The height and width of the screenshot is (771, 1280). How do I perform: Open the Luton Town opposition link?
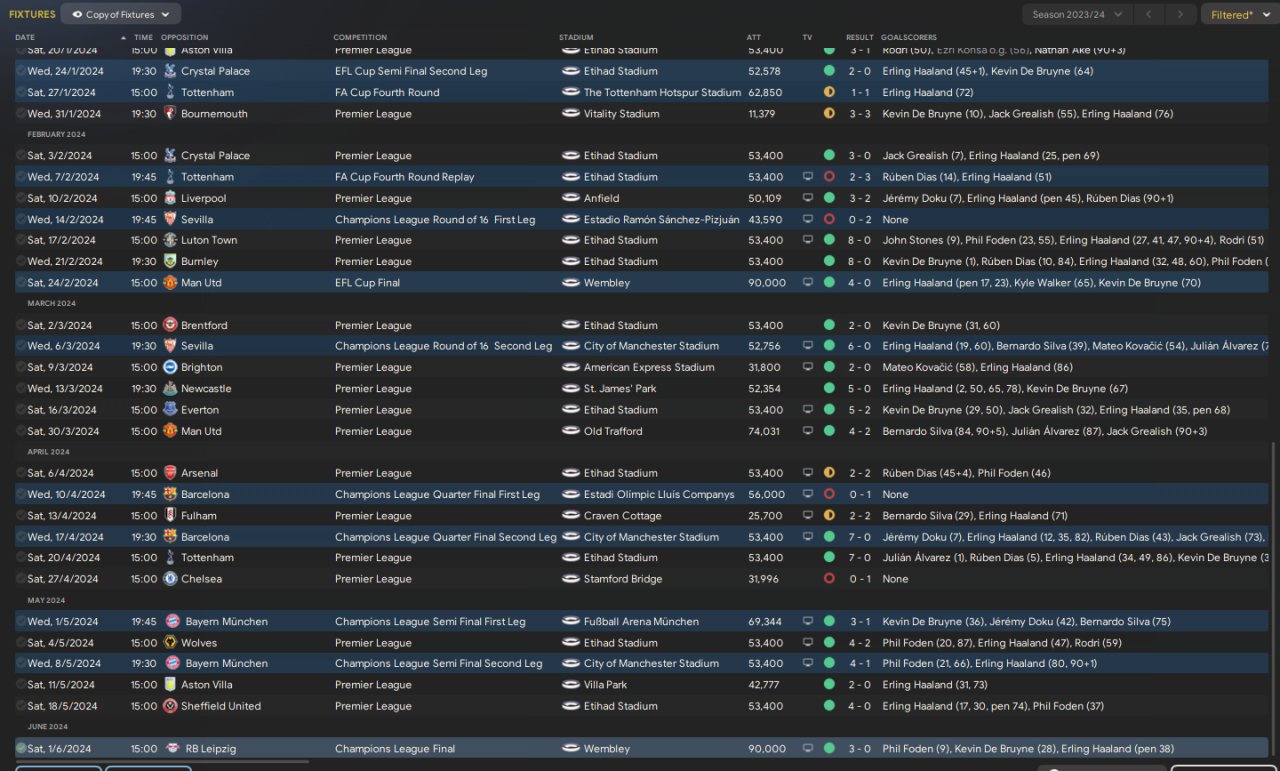point(209,240)
